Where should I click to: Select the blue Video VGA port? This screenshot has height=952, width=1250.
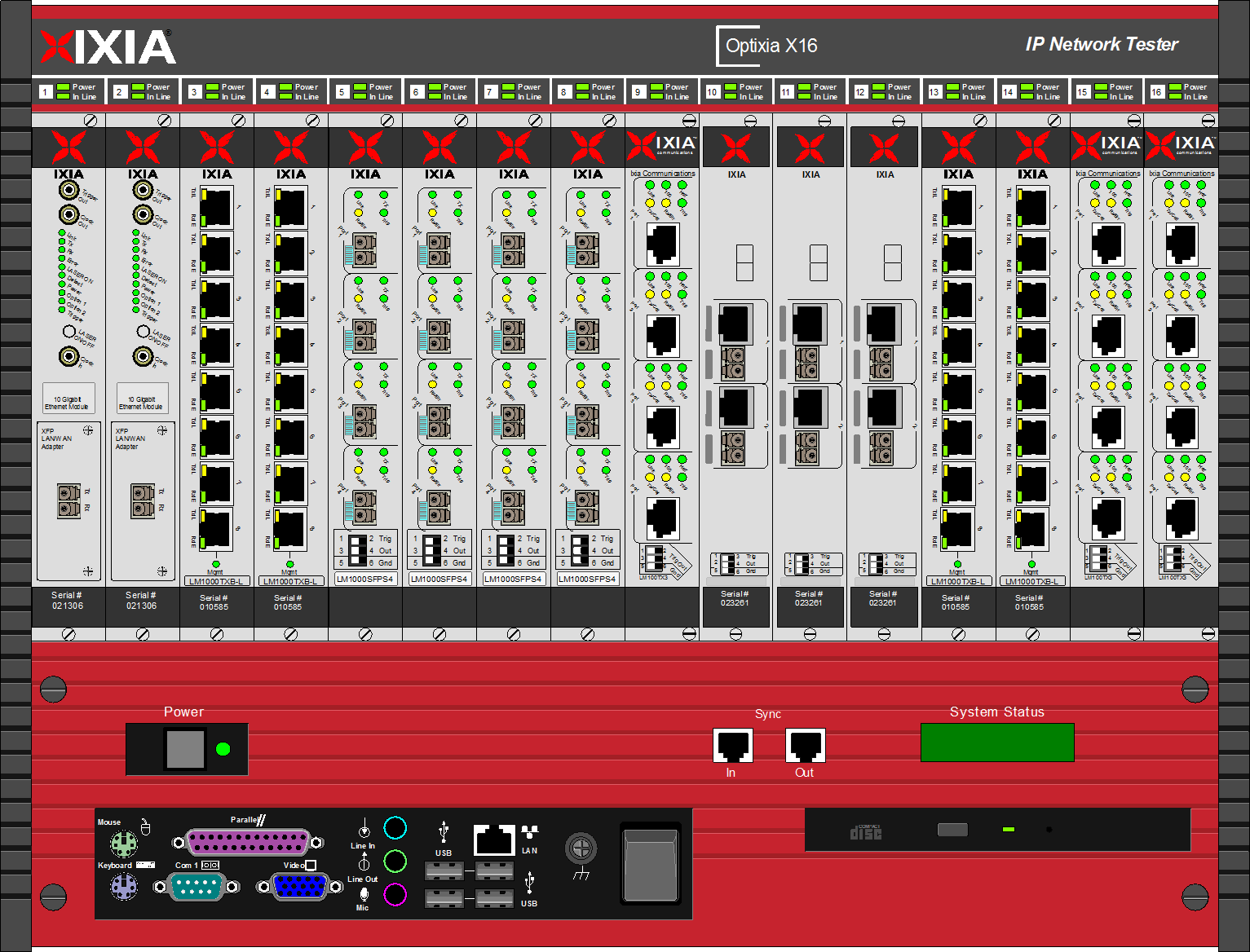point(298,886)
